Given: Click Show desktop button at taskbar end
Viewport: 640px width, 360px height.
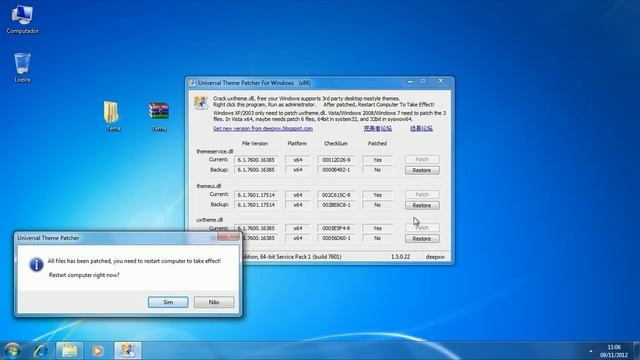Looking at the screenshot, I should pos(637,351).
